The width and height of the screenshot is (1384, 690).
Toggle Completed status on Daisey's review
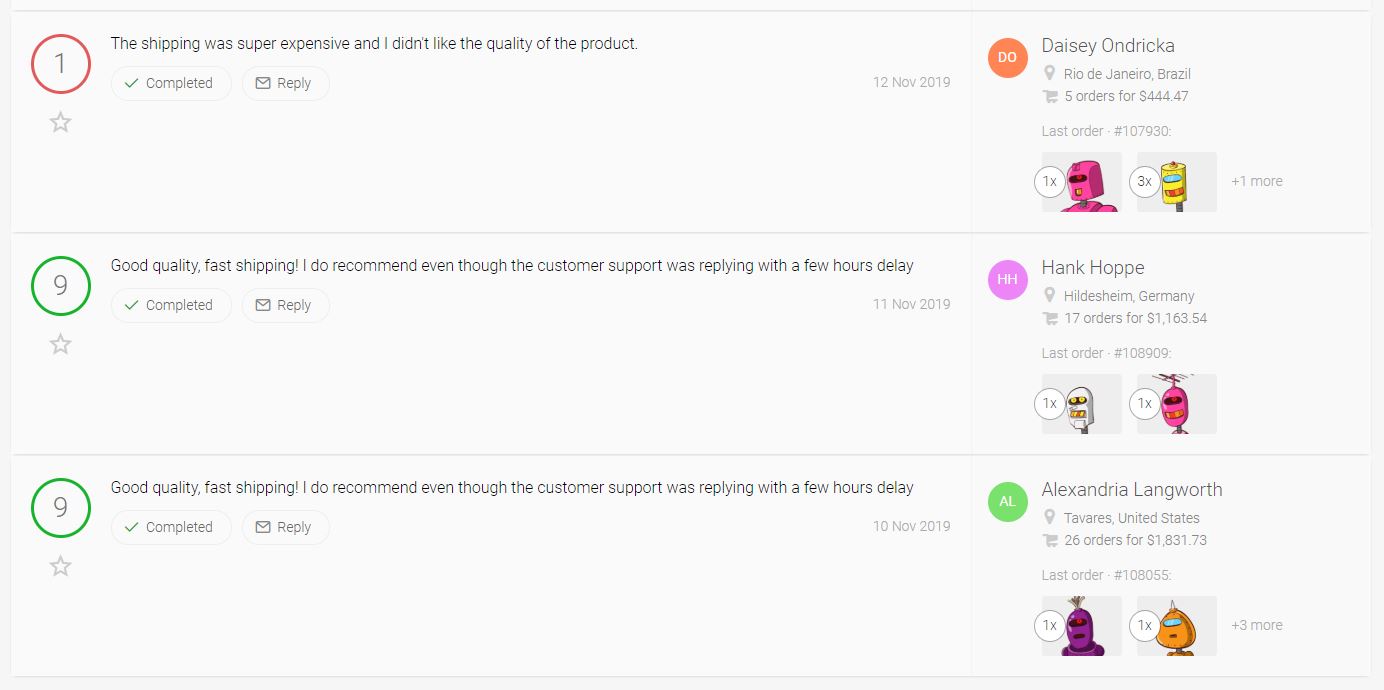tap(171, 83)
